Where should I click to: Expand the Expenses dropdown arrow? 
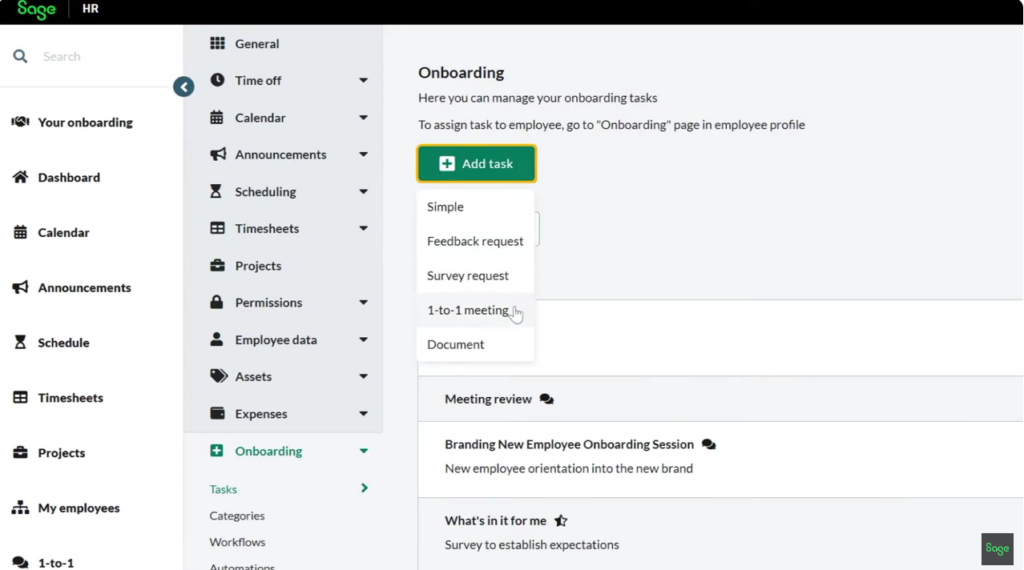[x=363, y=413]
